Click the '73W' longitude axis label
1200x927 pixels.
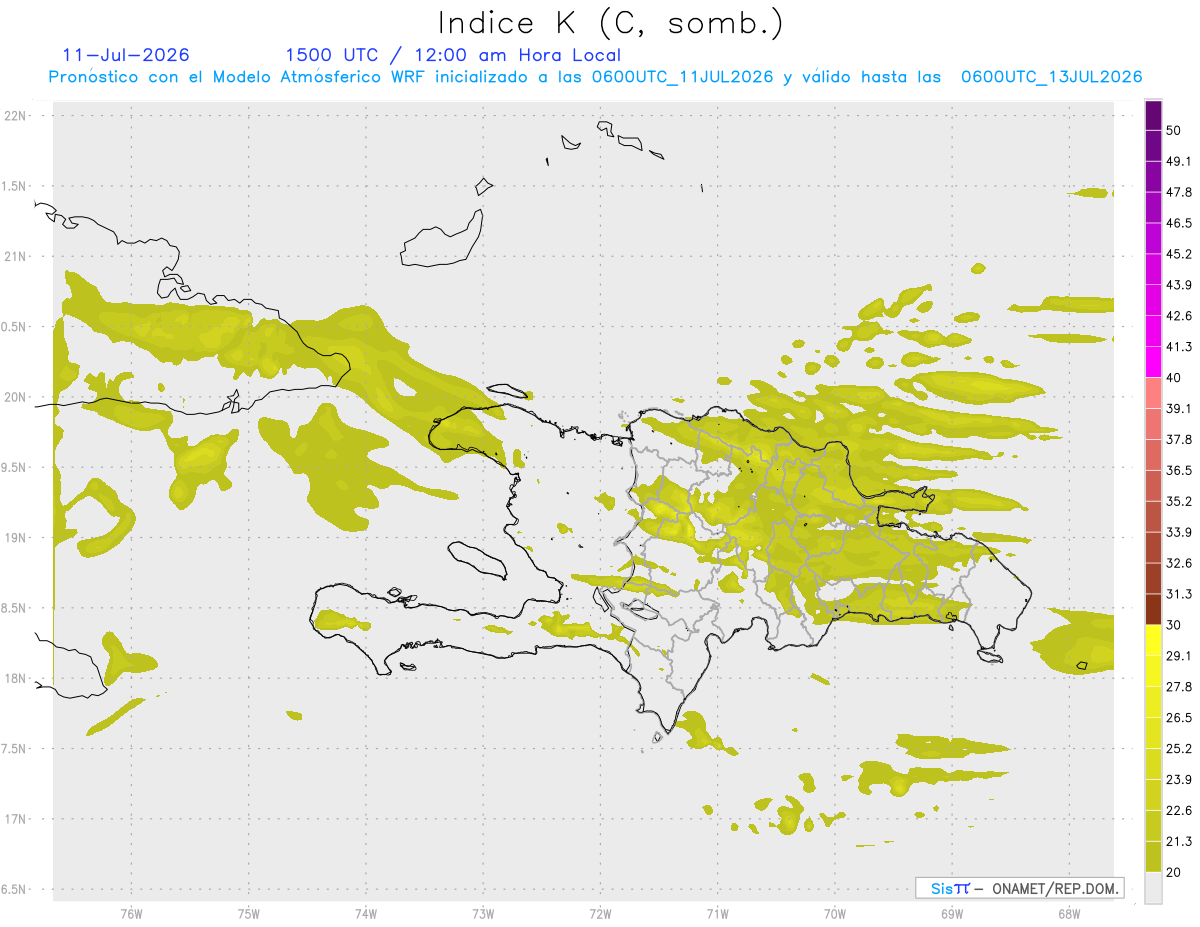tap(483, 914)
